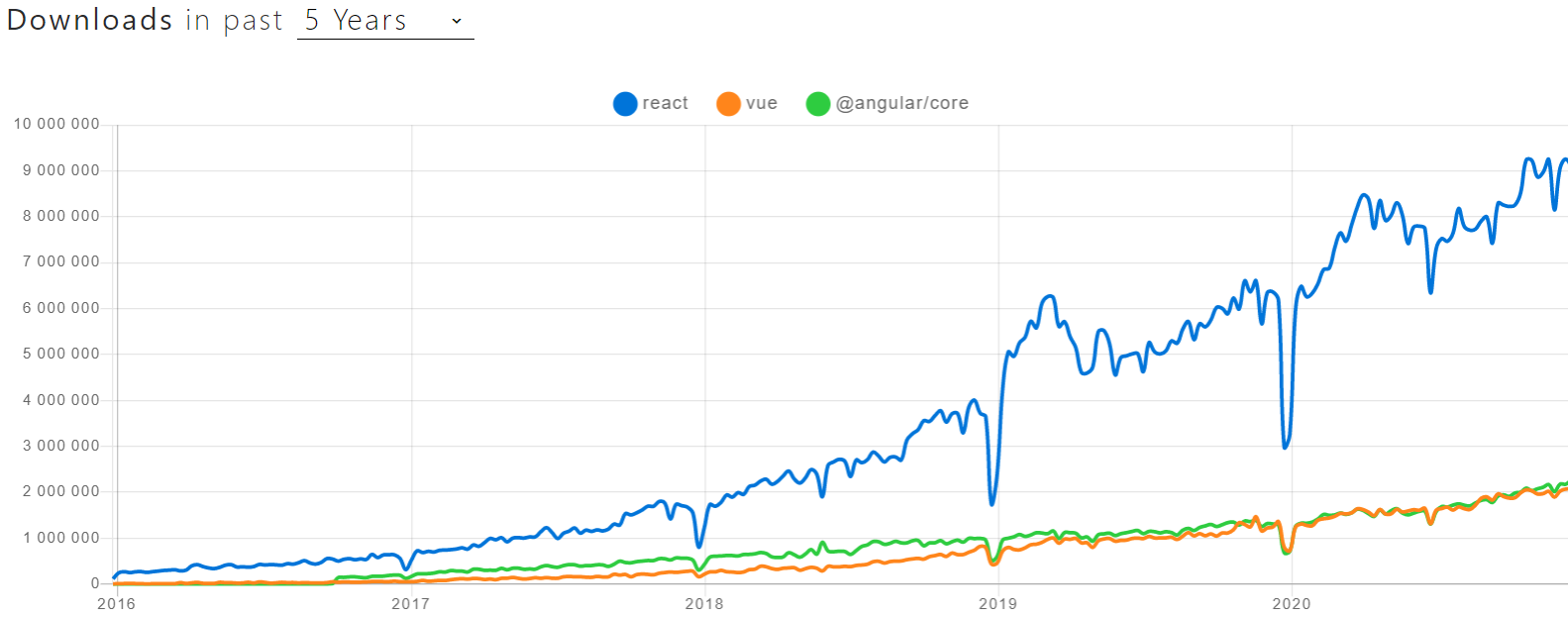This screenshot has width=1568, height=617.
Task: Click the 2018 x-axis label
Action: point(704,603)
